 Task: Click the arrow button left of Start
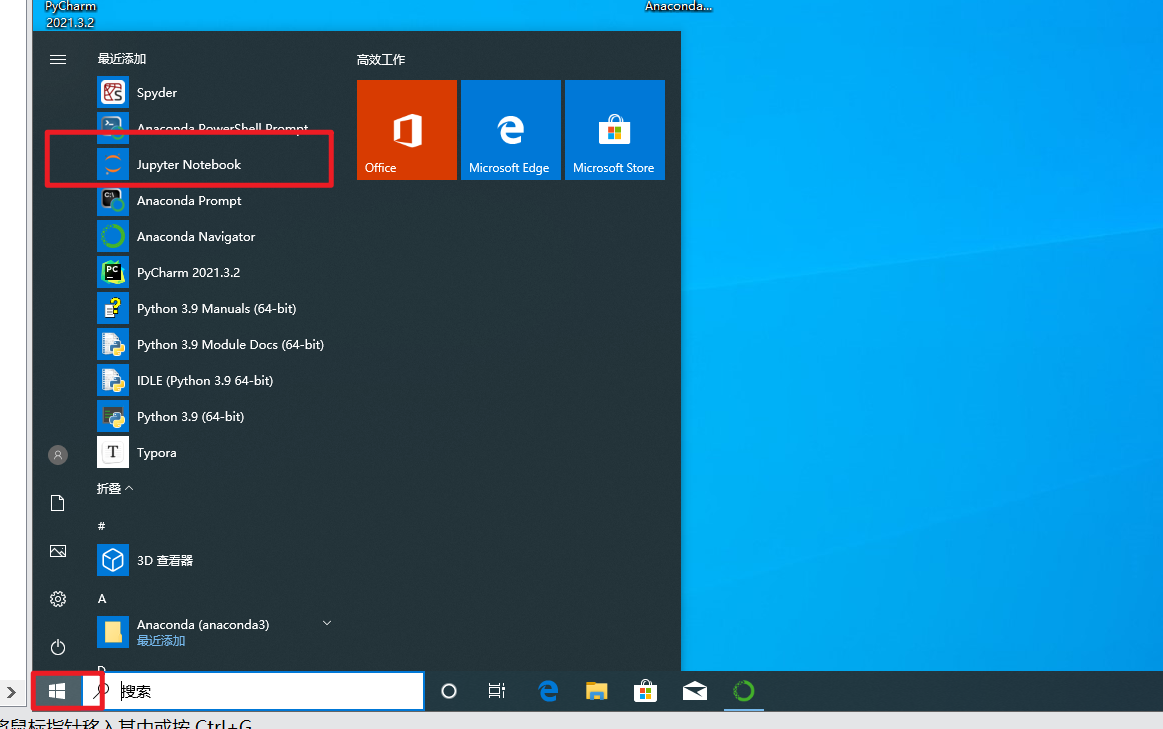(12, 692)
